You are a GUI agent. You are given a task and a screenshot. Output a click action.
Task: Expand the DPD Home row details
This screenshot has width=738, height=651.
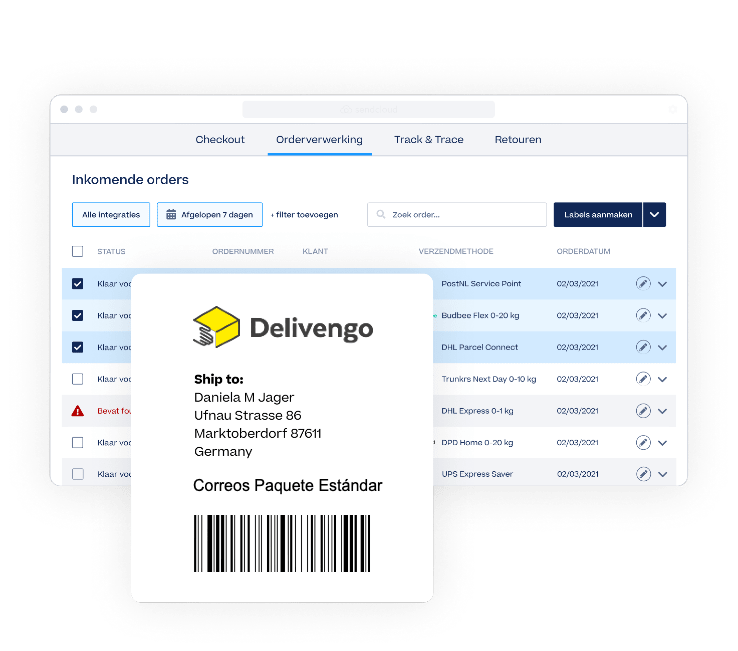662,443
